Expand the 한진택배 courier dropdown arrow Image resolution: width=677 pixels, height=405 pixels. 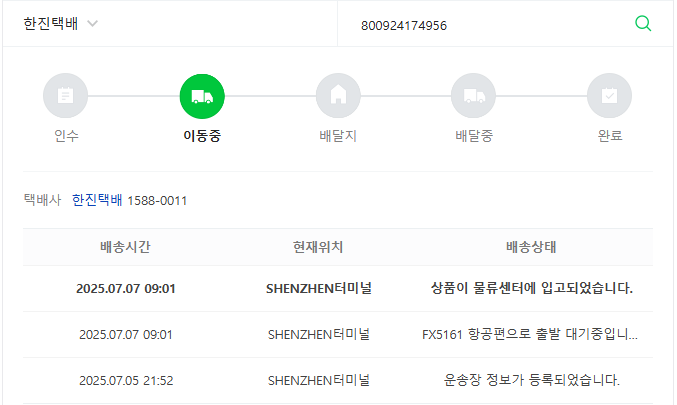(92, 23)
